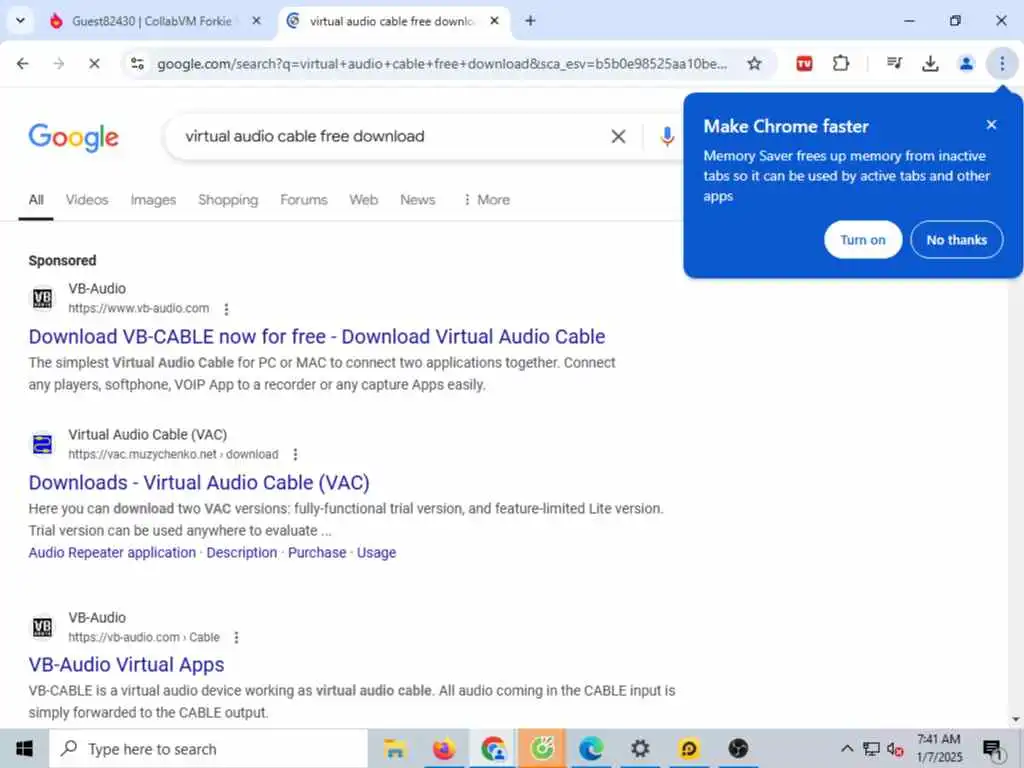Open Microsoft Edge from taskbar

click(591, 748)
